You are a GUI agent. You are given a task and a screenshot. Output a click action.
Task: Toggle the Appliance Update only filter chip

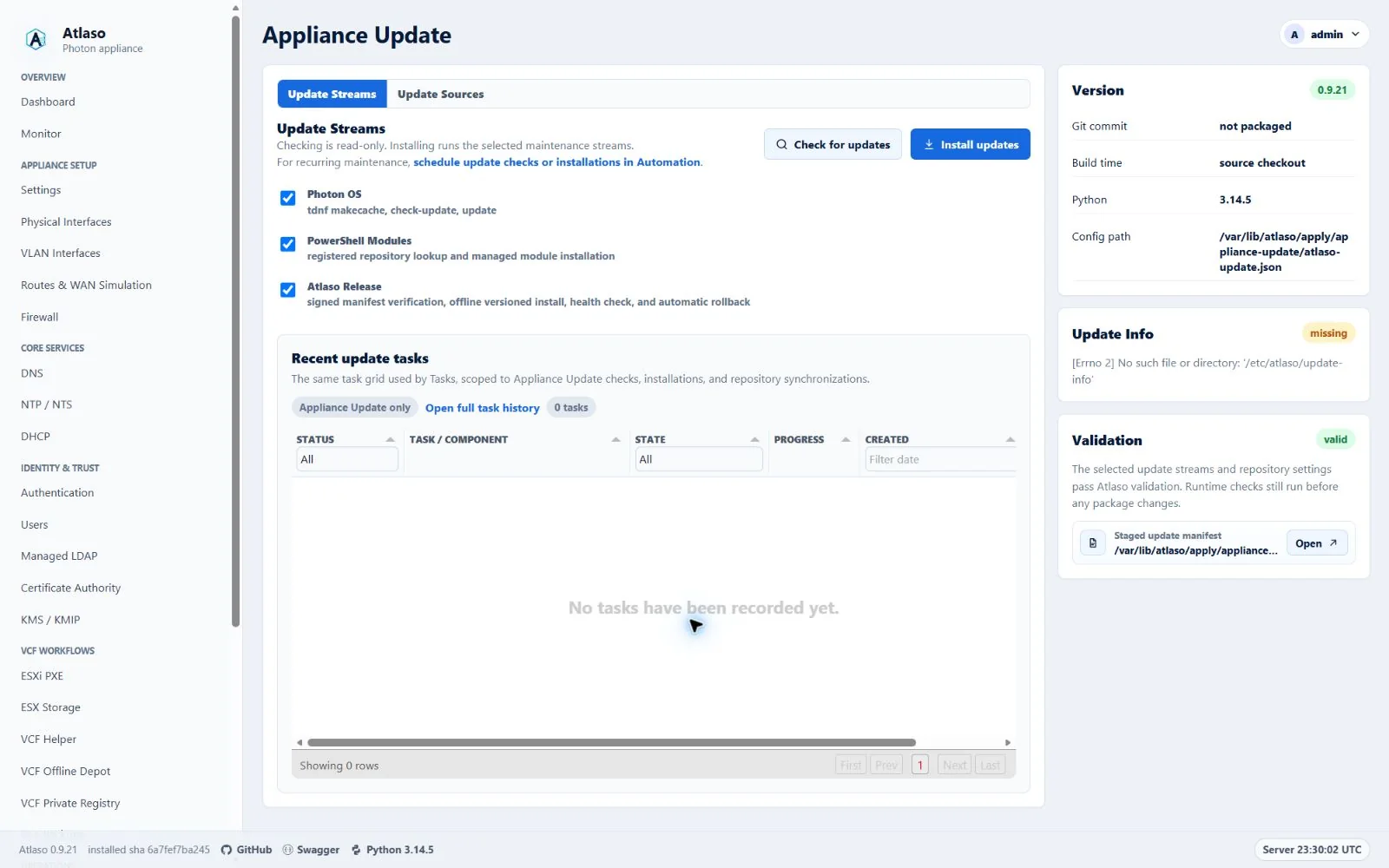(x=354, y=408)
